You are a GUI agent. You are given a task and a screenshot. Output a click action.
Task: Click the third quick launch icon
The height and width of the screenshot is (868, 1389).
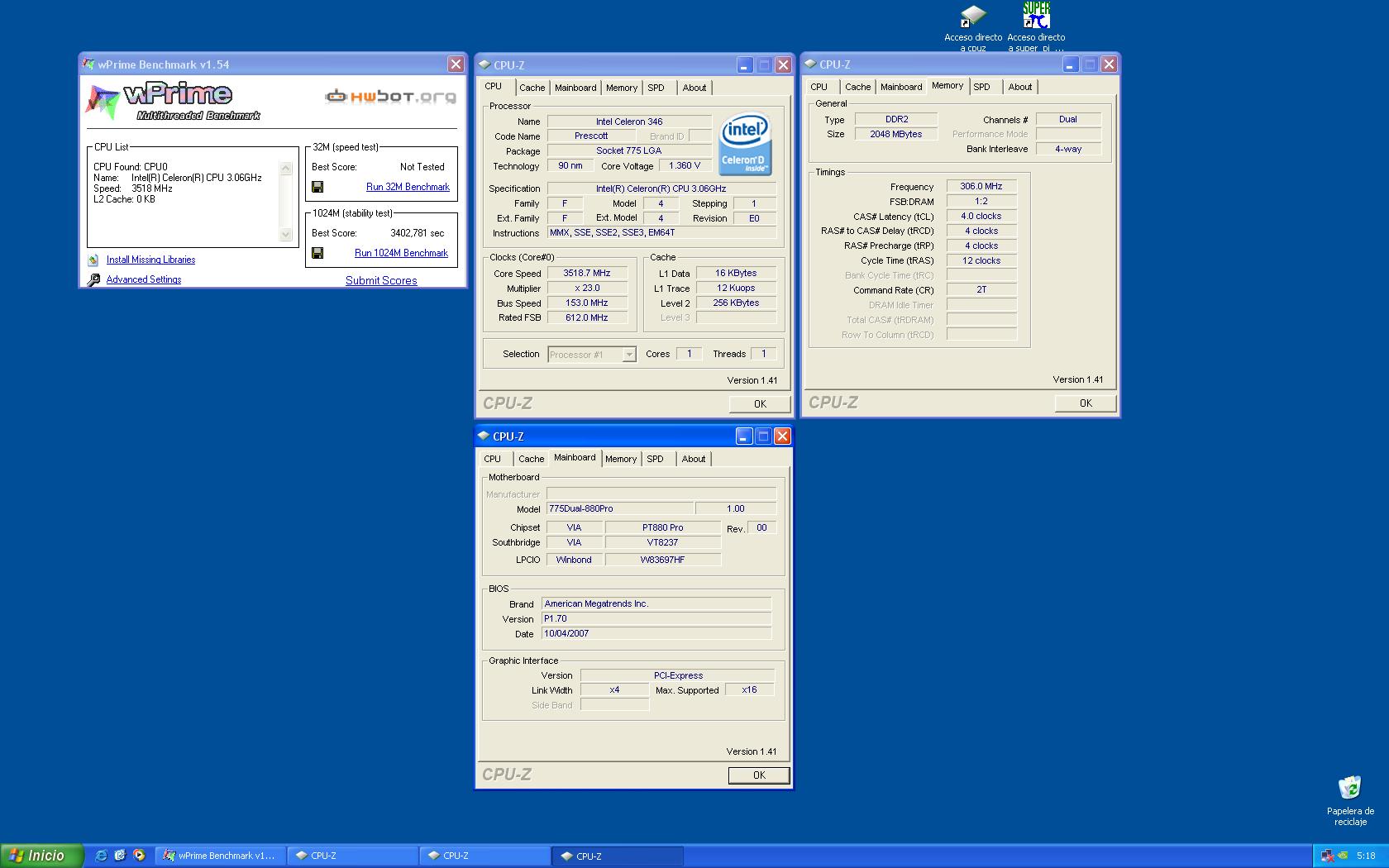[x=139, y=856]
